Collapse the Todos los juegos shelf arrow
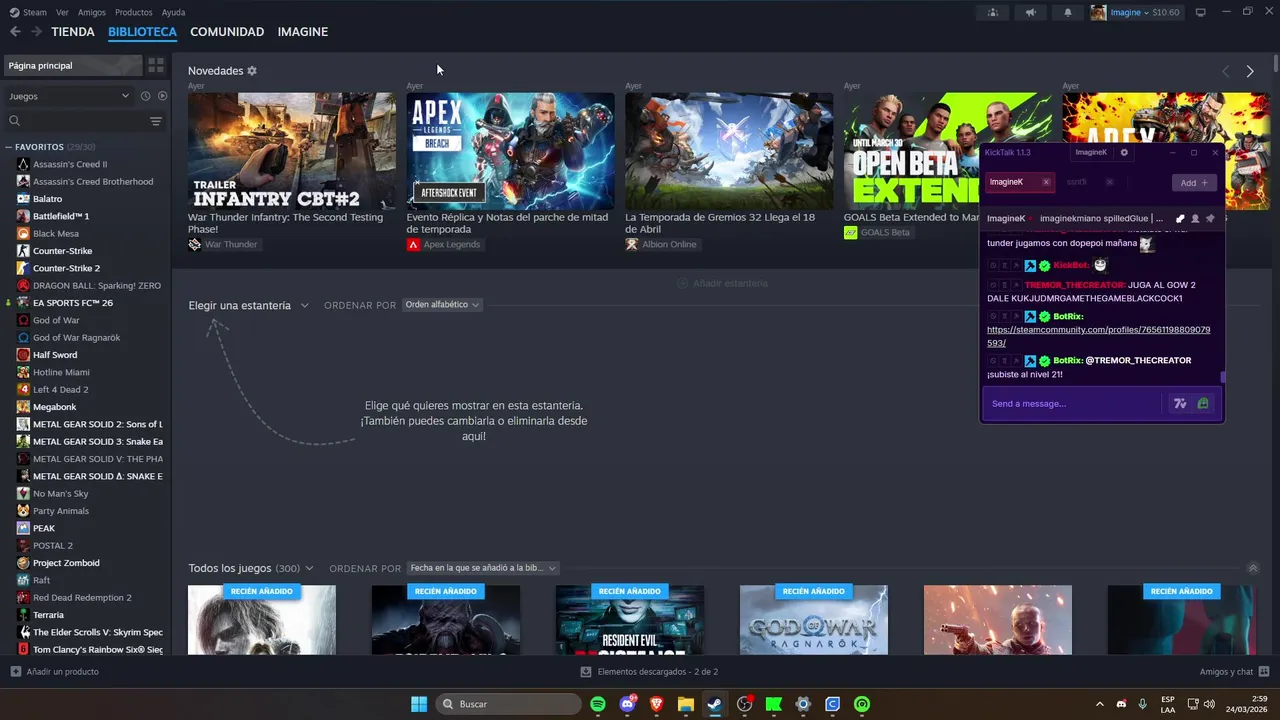The height and width of the screenshot is (720, 1280). [1253, 568]
